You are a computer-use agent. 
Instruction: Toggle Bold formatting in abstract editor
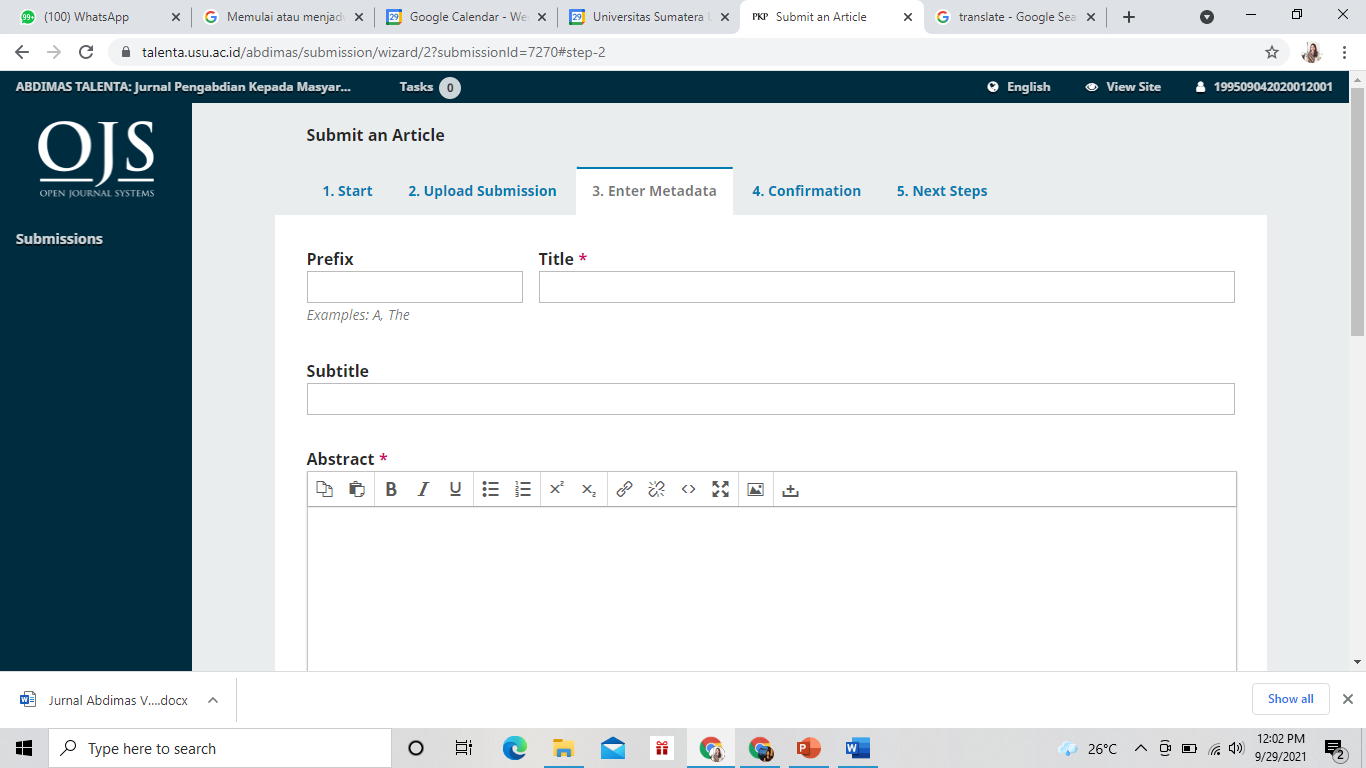tap(391, 489)
